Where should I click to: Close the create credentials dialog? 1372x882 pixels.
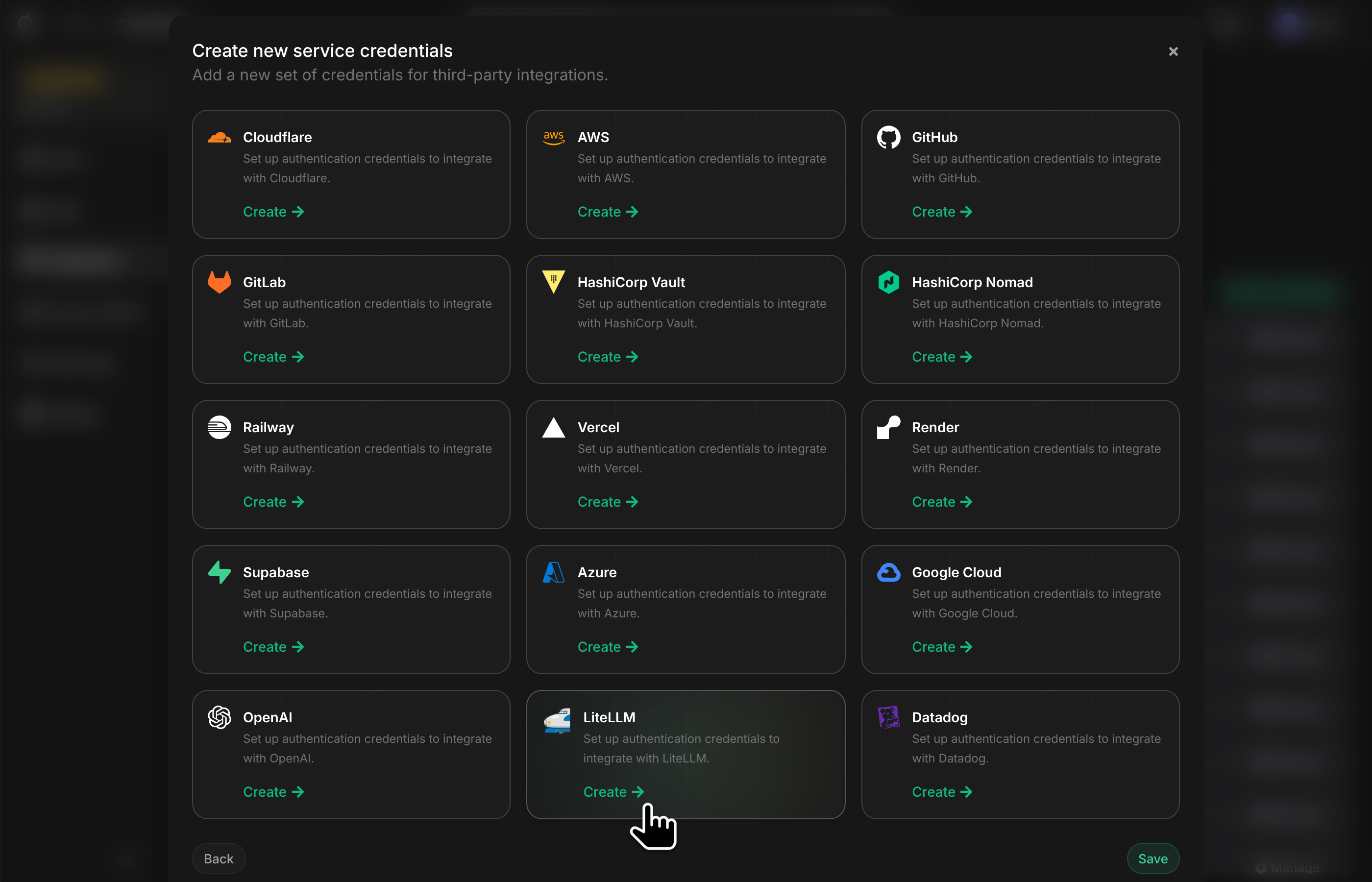pos(1173,51)
